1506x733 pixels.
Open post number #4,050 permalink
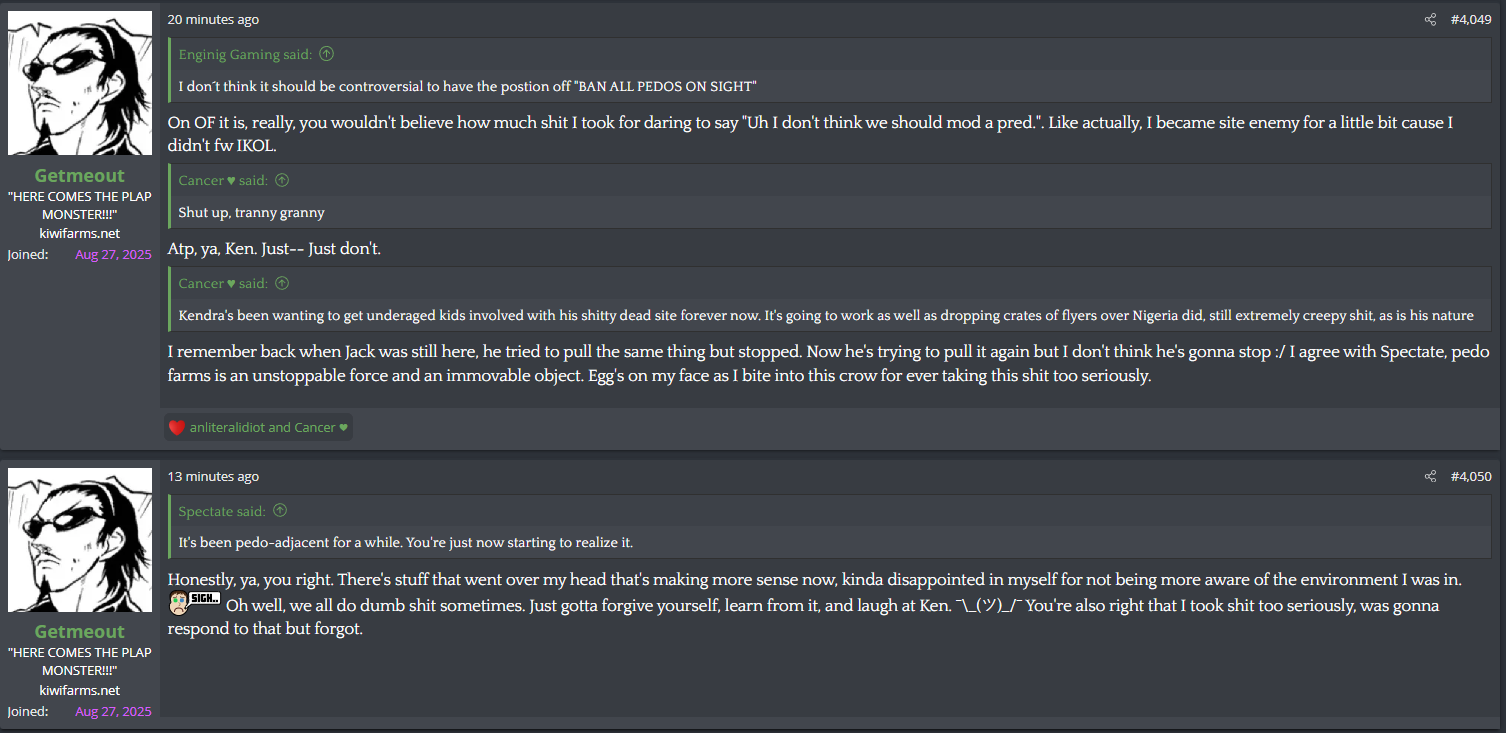point(1471,477)
